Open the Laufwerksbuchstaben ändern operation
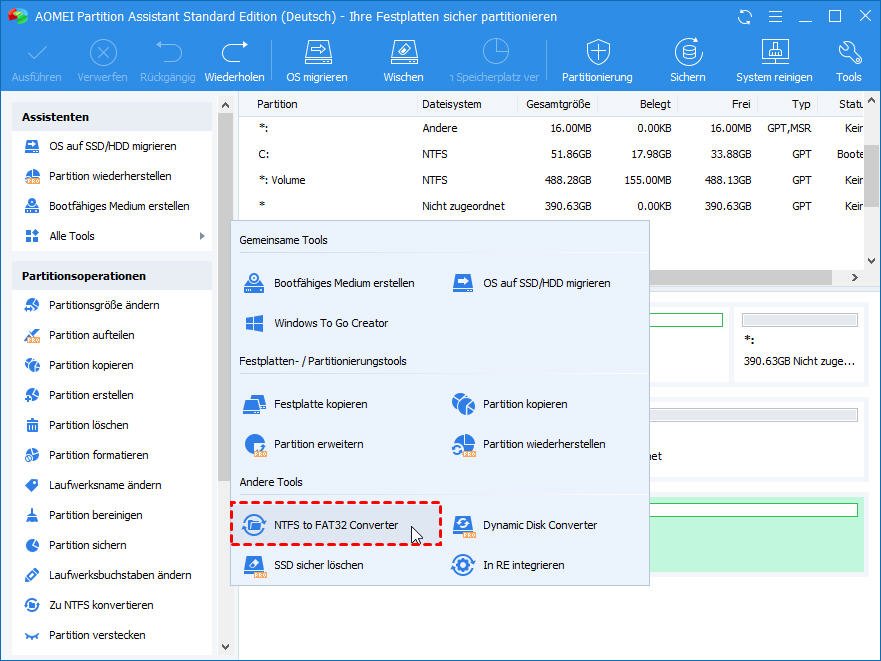The height and width of the screenshot is (661, 881). (112, 574)
